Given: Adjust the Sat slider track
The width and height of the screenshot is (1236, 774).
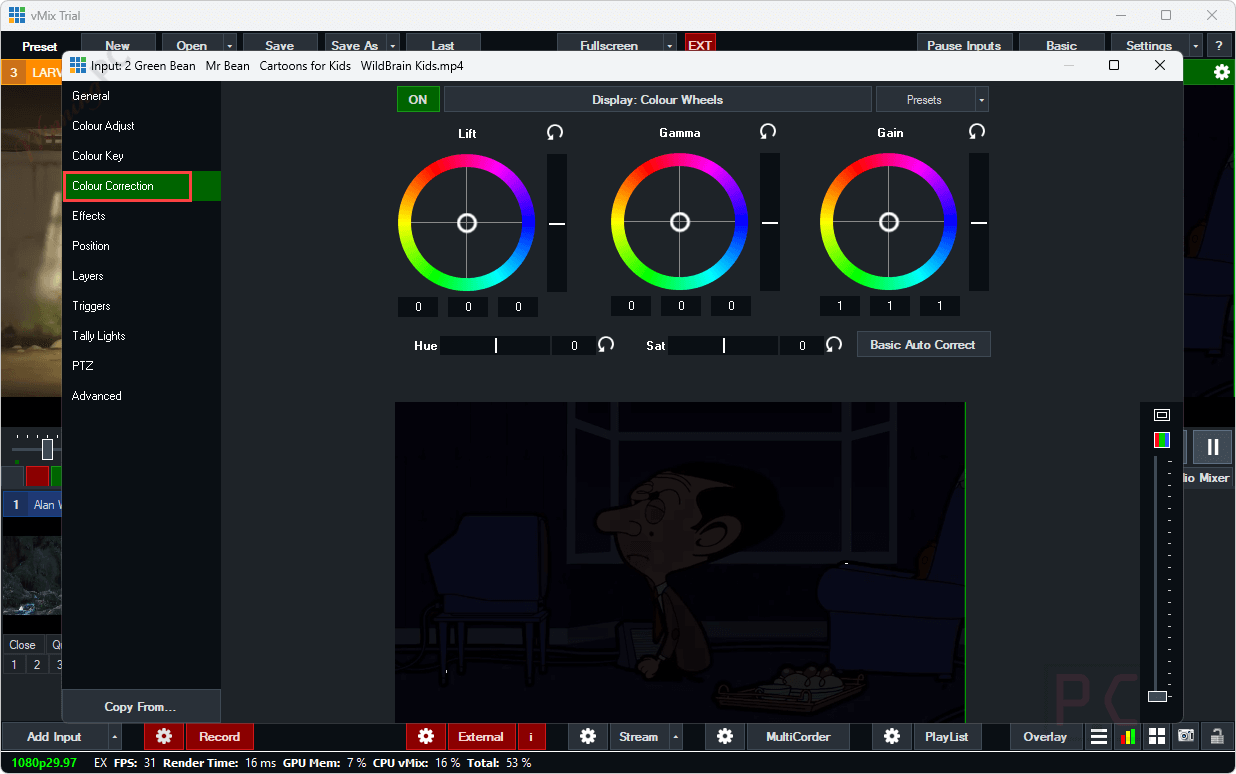Looking at the screenshot, I should point(723,345).
